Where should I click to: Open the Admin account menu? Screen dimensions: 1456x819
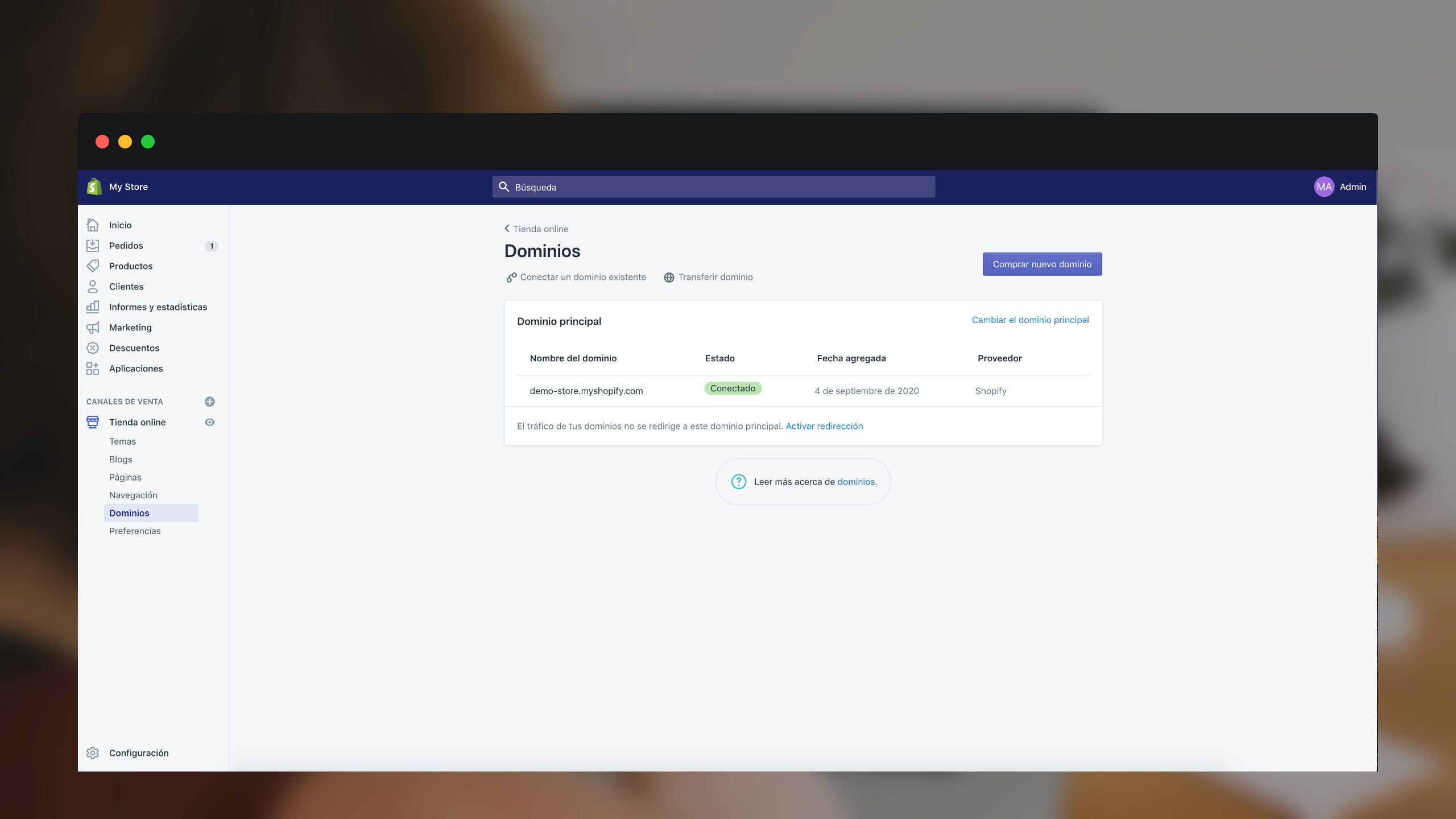point(1352,187)
